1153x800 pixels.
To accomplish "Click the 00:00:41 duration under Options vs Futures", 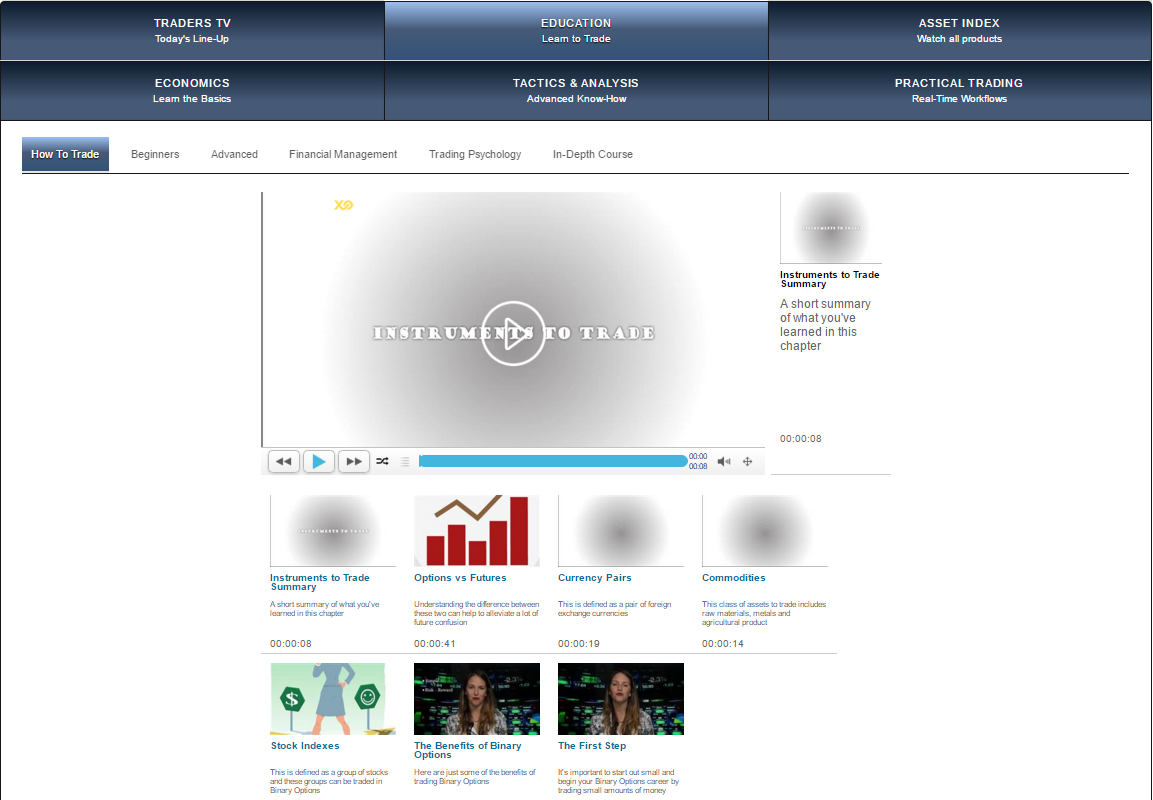I will click(x=435, y=643).
